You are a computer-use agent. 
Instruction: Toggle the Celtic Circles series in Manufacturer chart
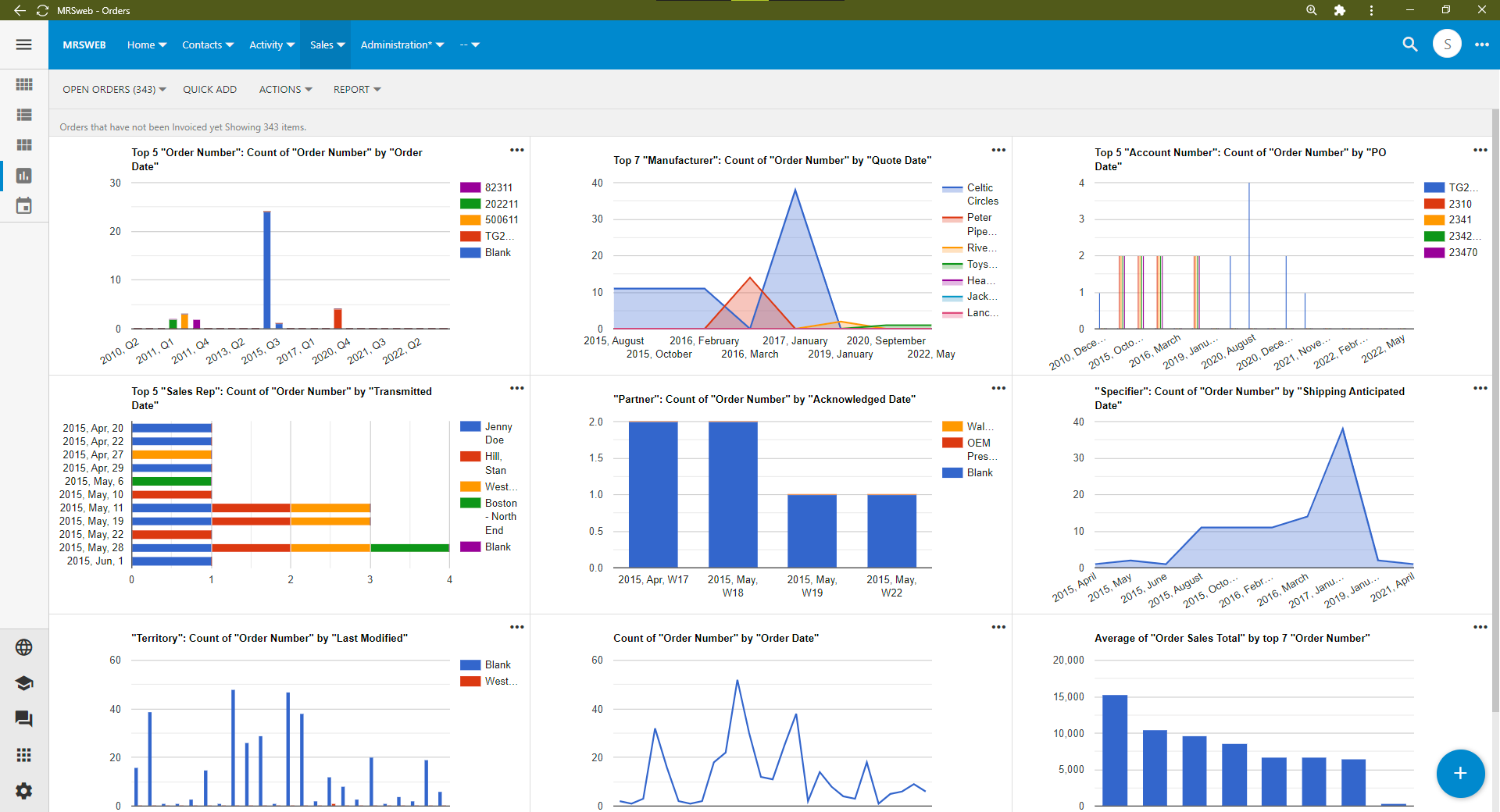pyautogui.click(x=969, y=194)
